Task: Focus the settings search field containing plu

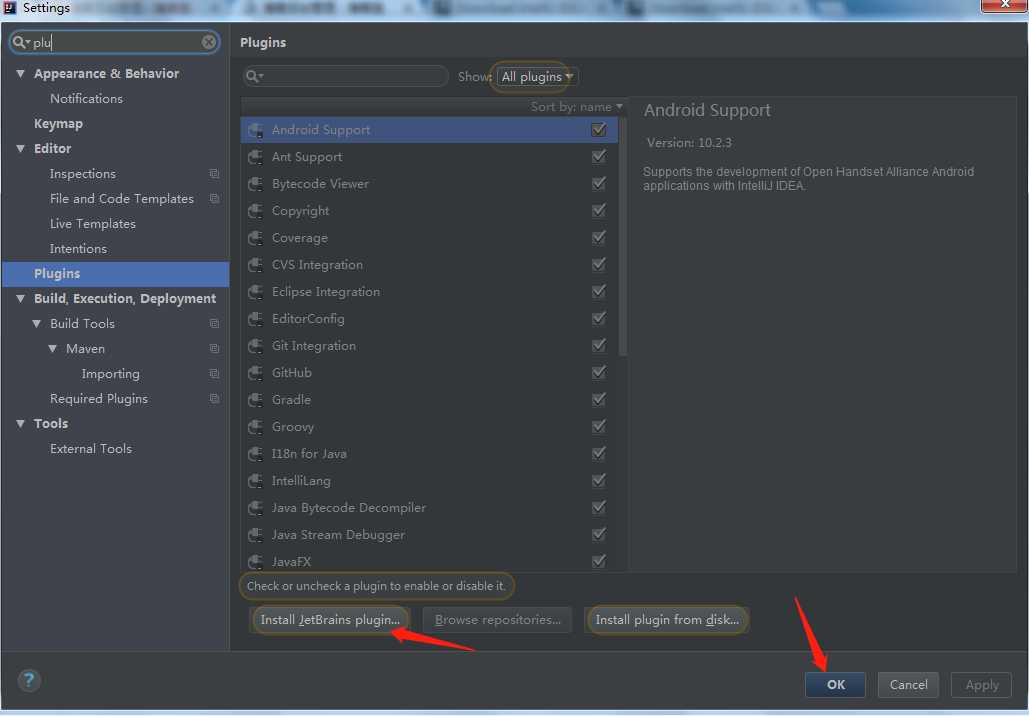Action: point(115,42)
